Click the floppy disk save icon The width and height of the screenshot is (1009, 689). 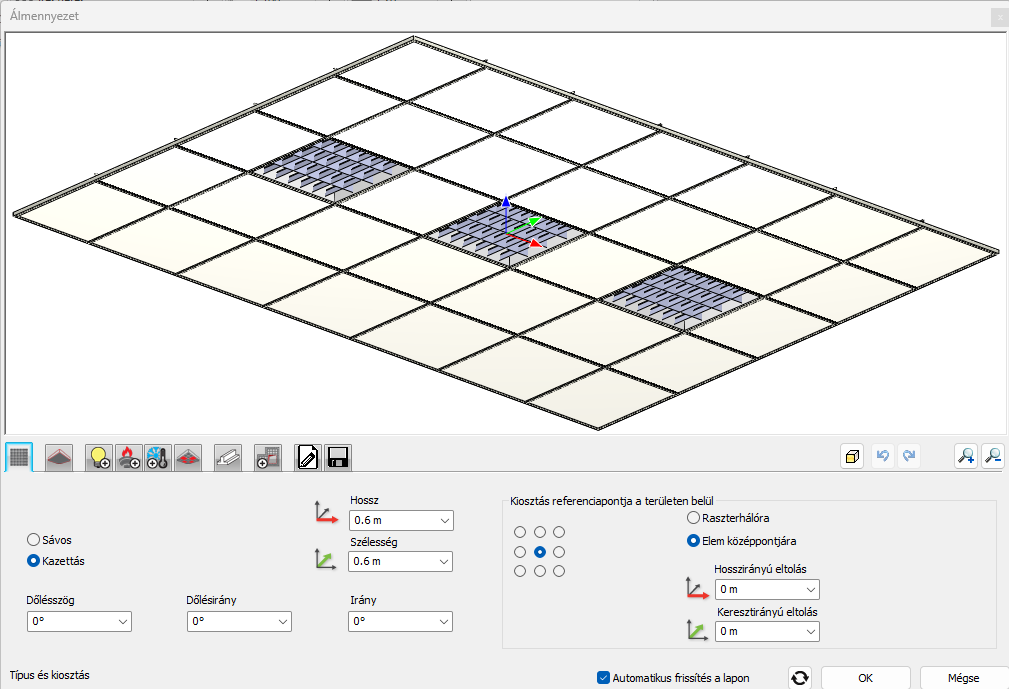click(x=337, y=457)
